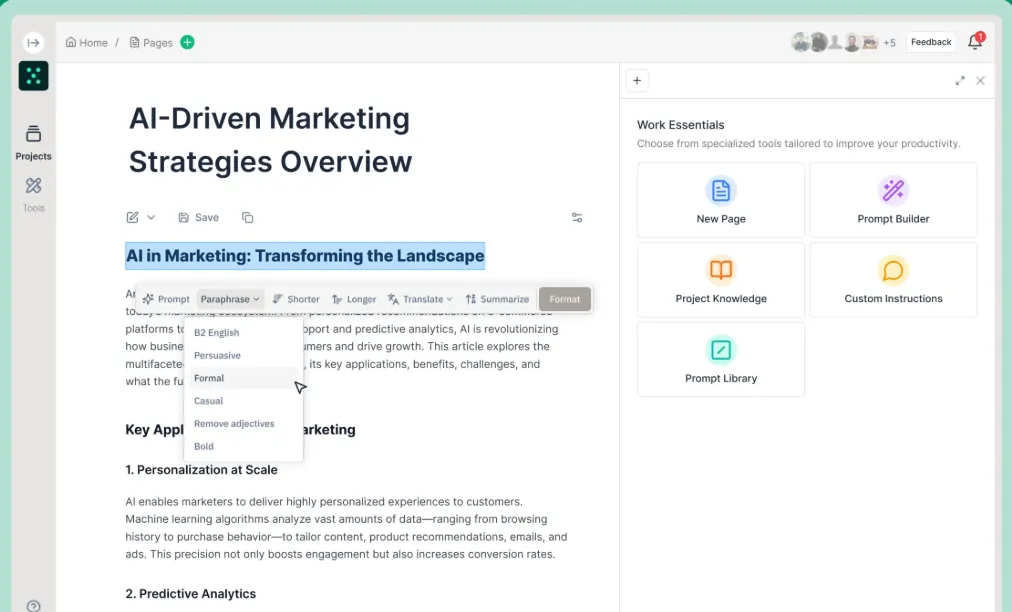Open the help icon in the sidebar
Image resolution: width=1012 pixels, height=612 pixels.
click(34, 606)
